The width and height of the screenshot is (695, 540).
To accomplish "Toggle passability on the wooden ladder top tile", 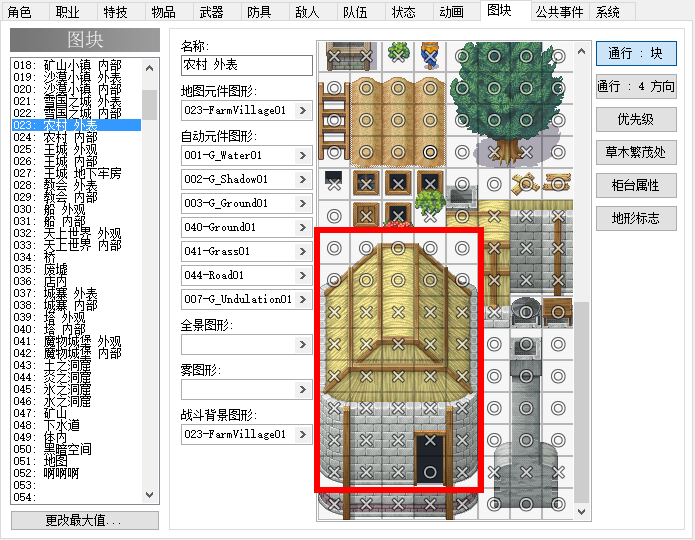I will pos(334,88).
